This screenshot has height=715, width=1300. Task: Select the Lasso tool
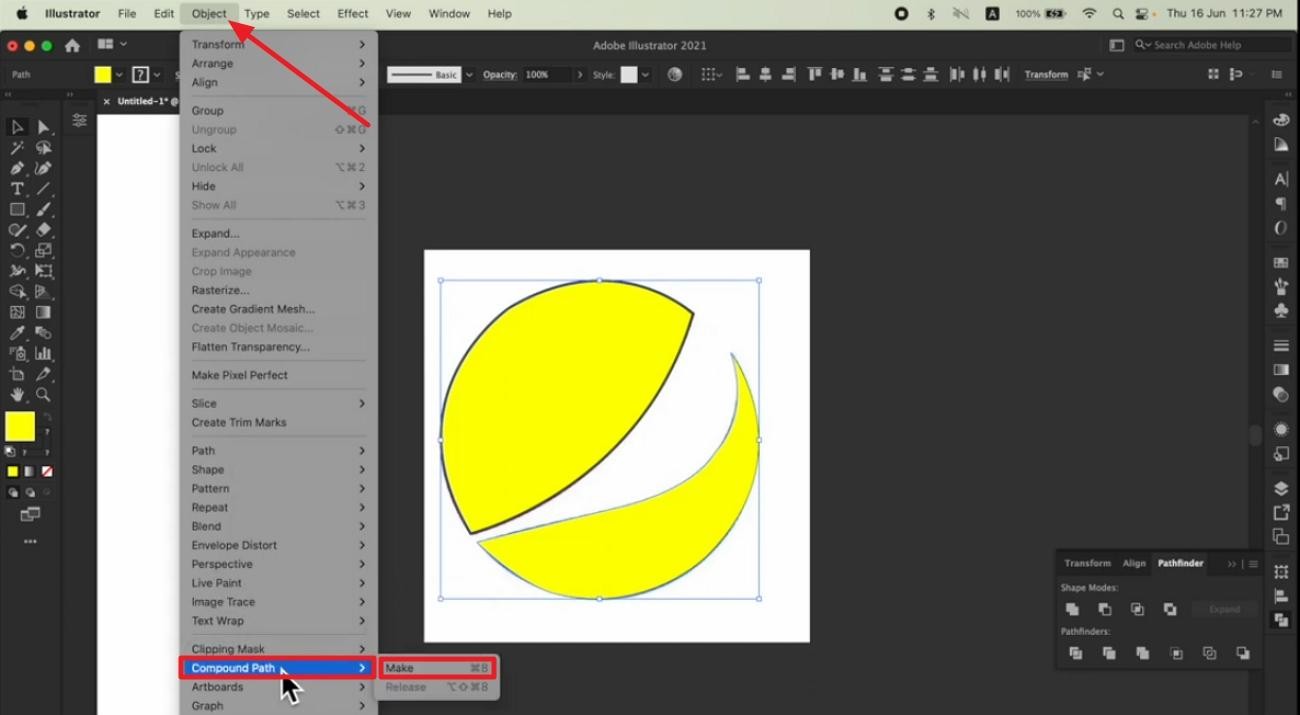[44, 148]
